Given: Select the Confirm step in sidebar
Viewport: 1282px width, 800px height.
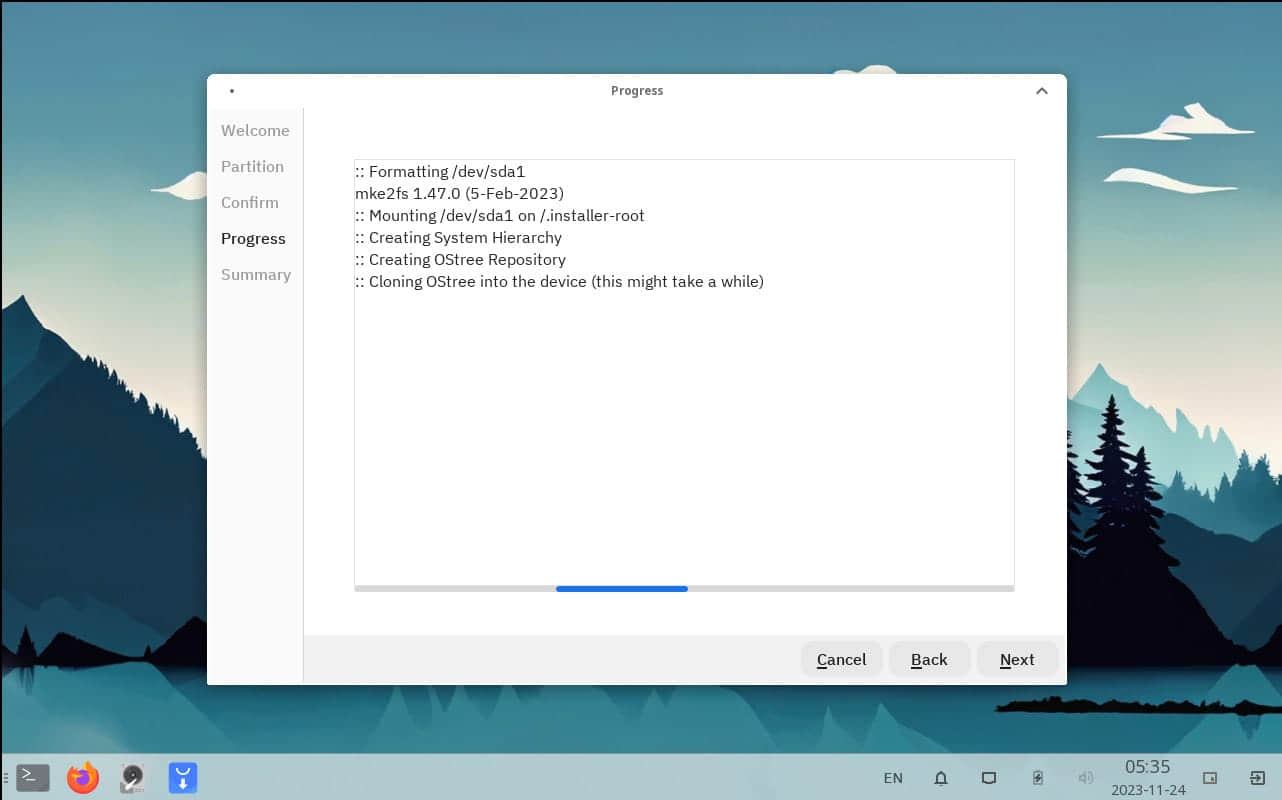Looking at the screenshot, I should pos(250,203).
